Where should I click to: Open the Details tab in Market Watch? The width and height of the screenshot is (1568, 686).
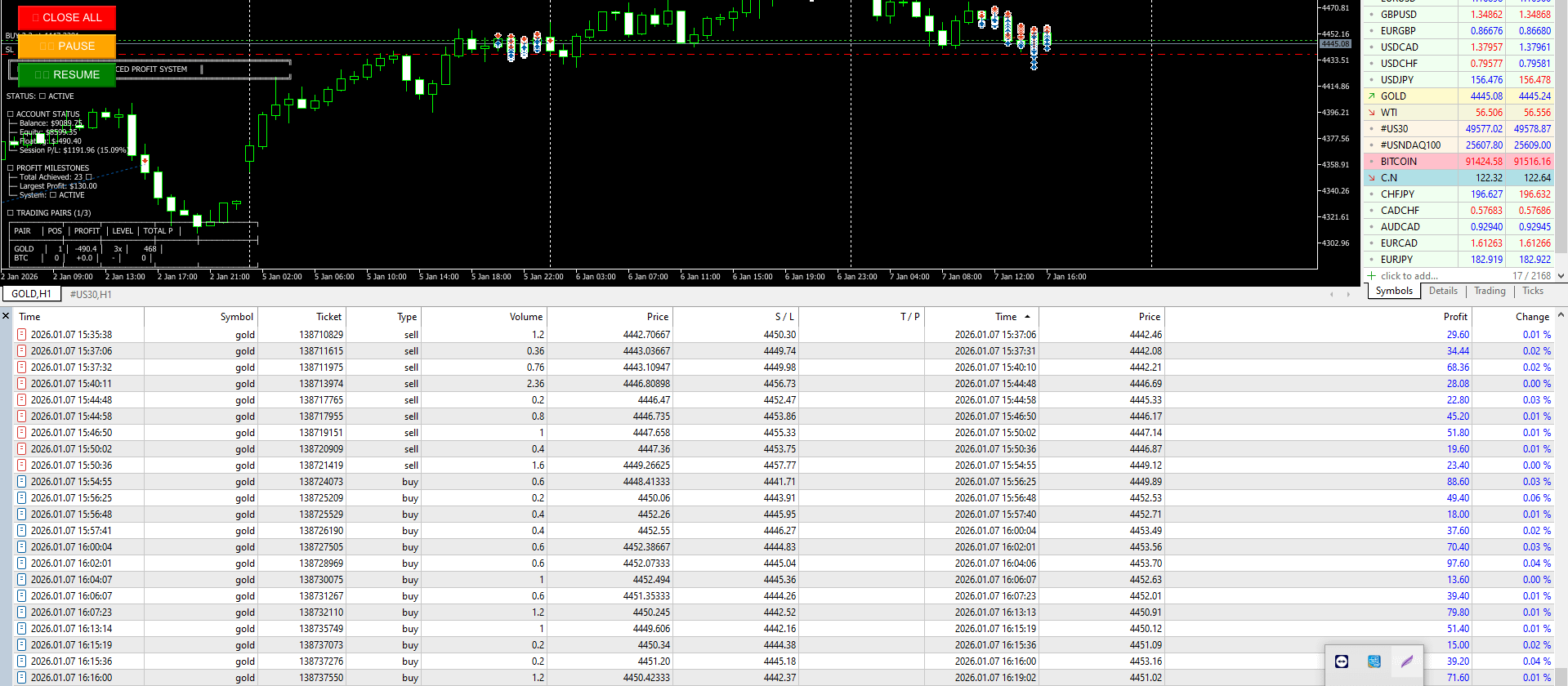[1443, 291]
